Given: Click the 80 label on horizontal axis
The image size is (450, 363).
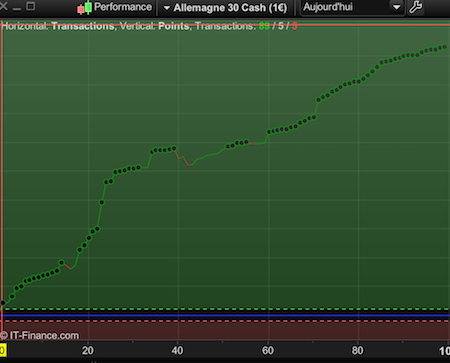Looking at the screenshot, I should [357, 350].
